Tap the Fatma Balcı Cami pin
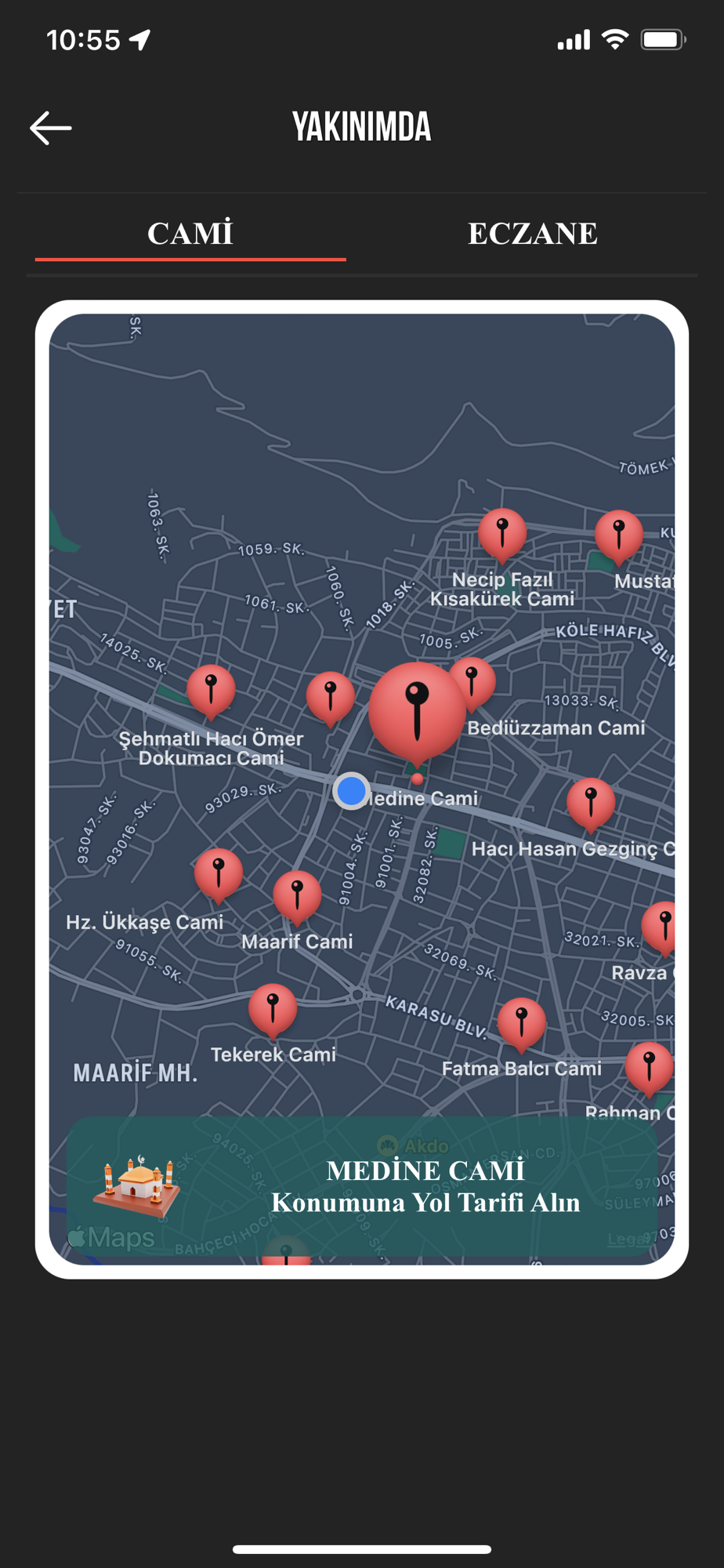The height and width of the screenshot is (1568, 724). pyautogui.click(x=521, y=1025)
